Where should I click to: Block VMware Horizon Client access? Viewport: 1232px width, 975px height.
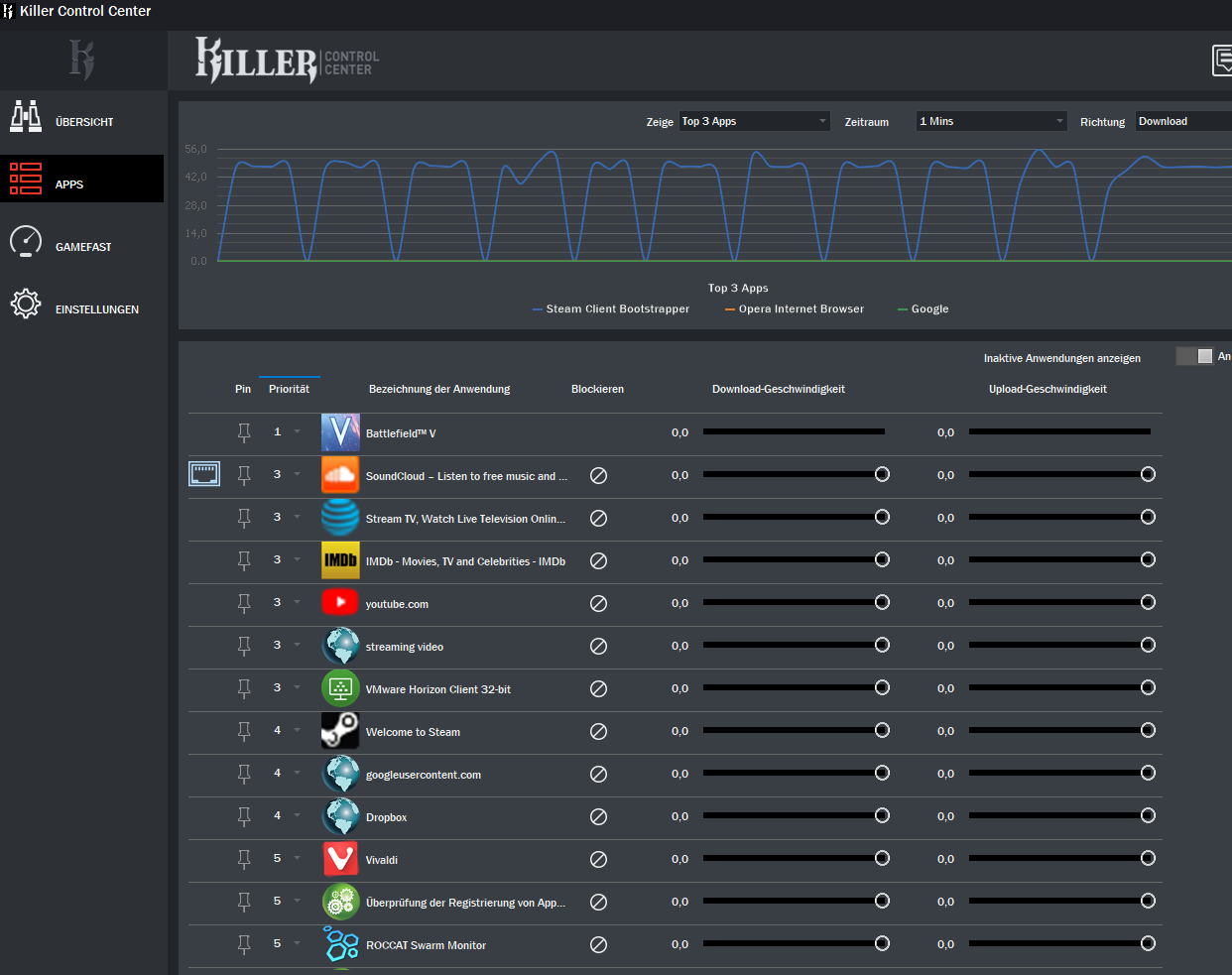pyautogui.click(x=598, y=688)
